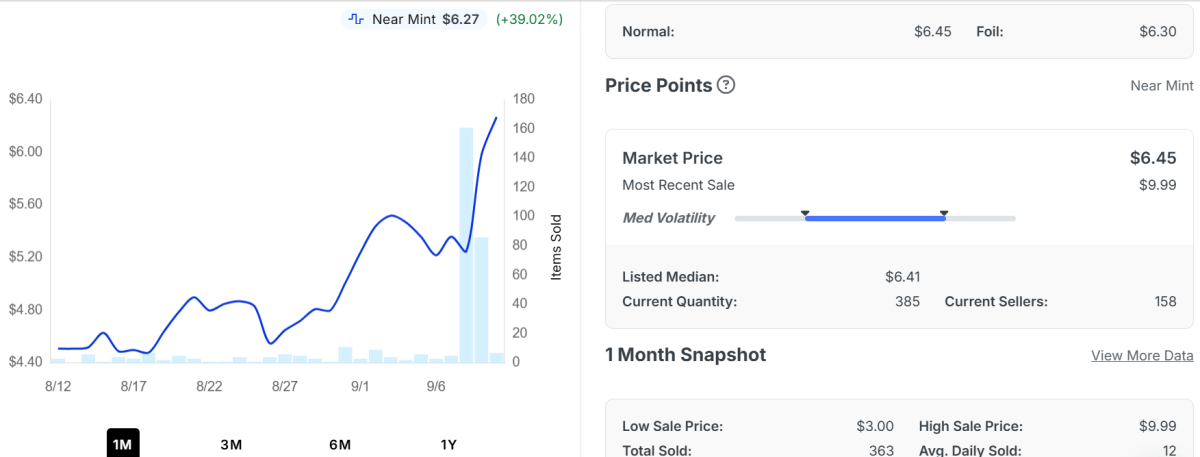Click the tallest items-sold bar in chart
Image resolution: width=1200 pixels, height=457 pixels.
pos(466,245)
